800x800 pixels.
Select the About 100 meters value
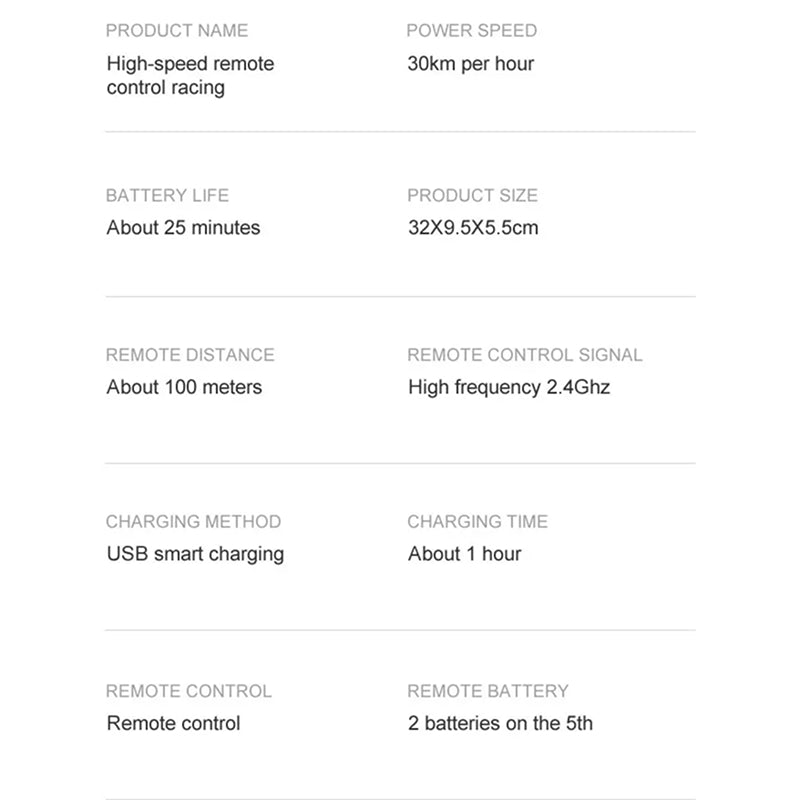pos(184,387)
